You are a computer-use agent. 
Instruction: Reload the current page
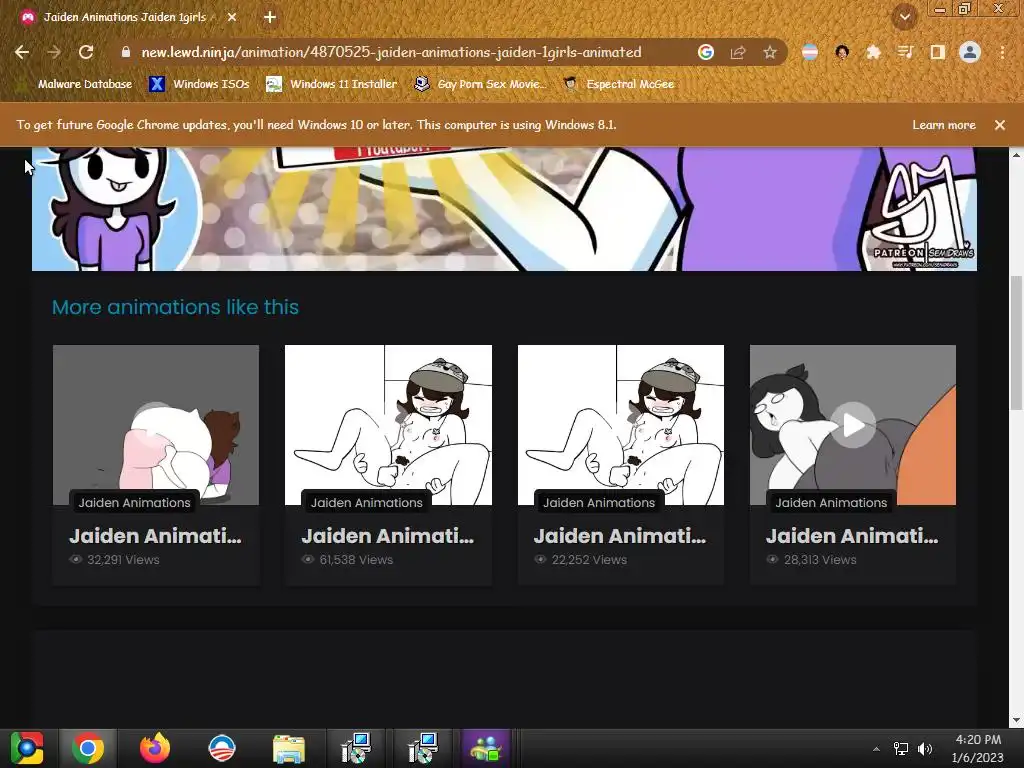pyautogui.click(x=86, y=52)
